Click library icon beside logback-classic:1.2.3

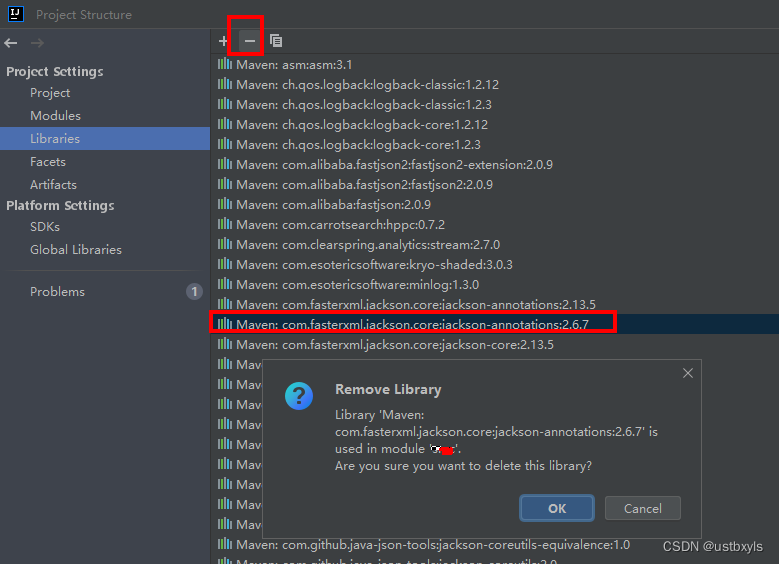point(225,103)
